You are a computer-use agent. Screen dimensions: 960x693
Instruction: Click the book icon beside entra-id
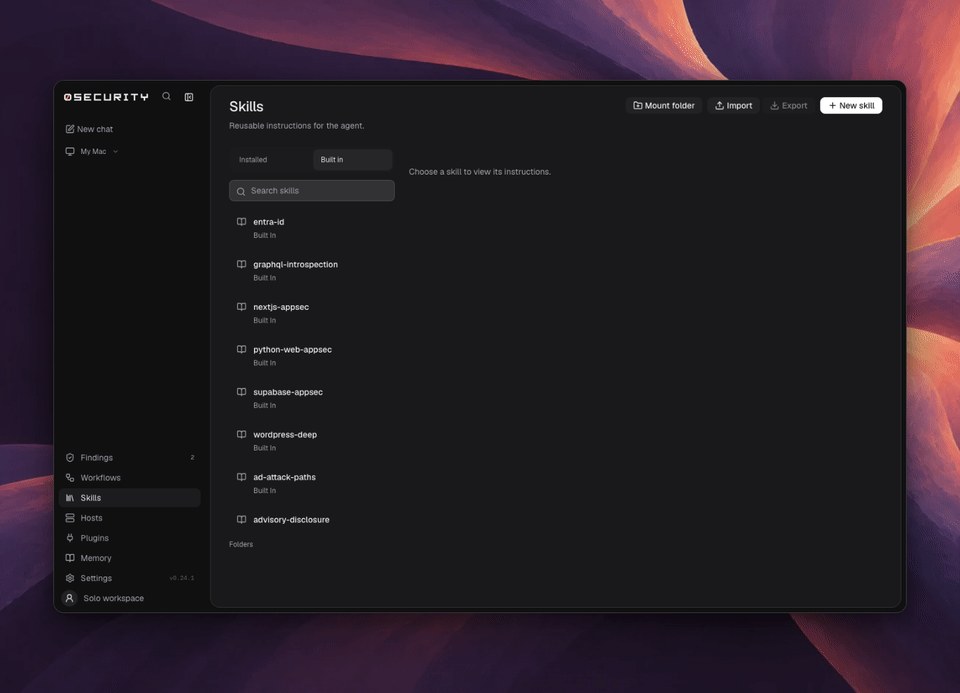coord(242,222)
